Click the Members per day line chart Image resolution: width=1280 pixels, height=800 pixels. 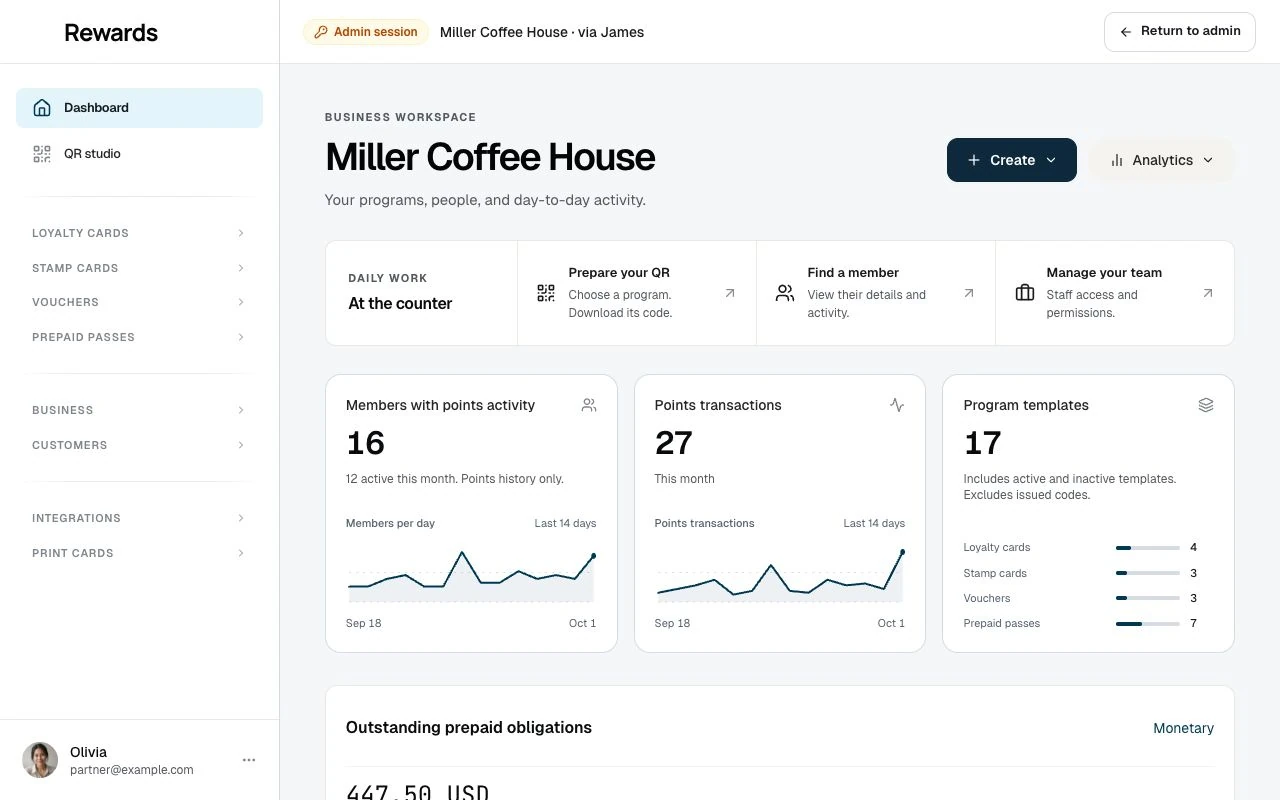tap(471, 577)
